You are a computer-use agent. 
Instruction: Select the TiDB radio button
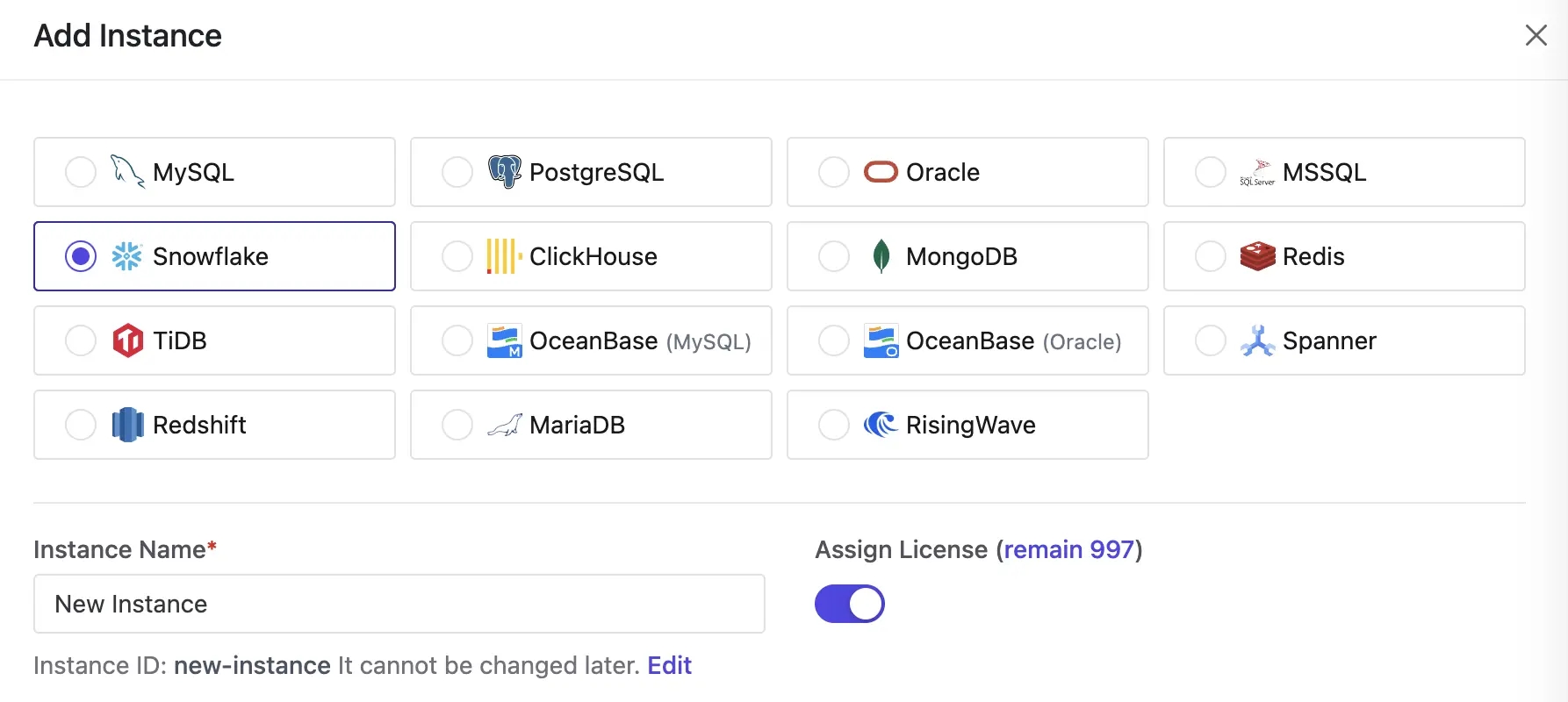pos(81,340)
